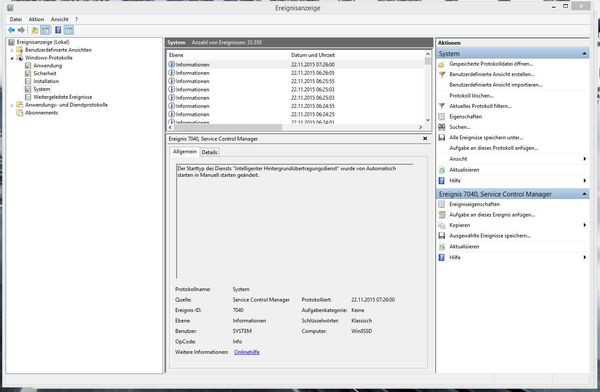Click event list scrollbar down arrow
The image size is (600, 392).
428,120
